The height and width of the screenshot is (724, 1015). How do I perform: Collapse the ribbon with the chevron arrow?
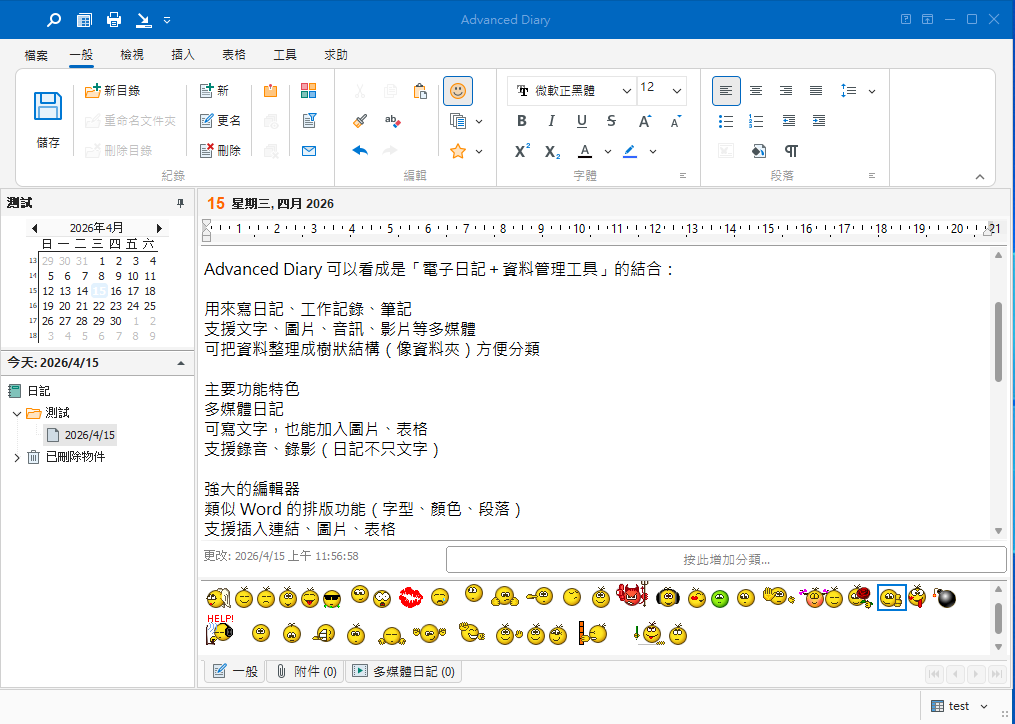pos(979,177)
